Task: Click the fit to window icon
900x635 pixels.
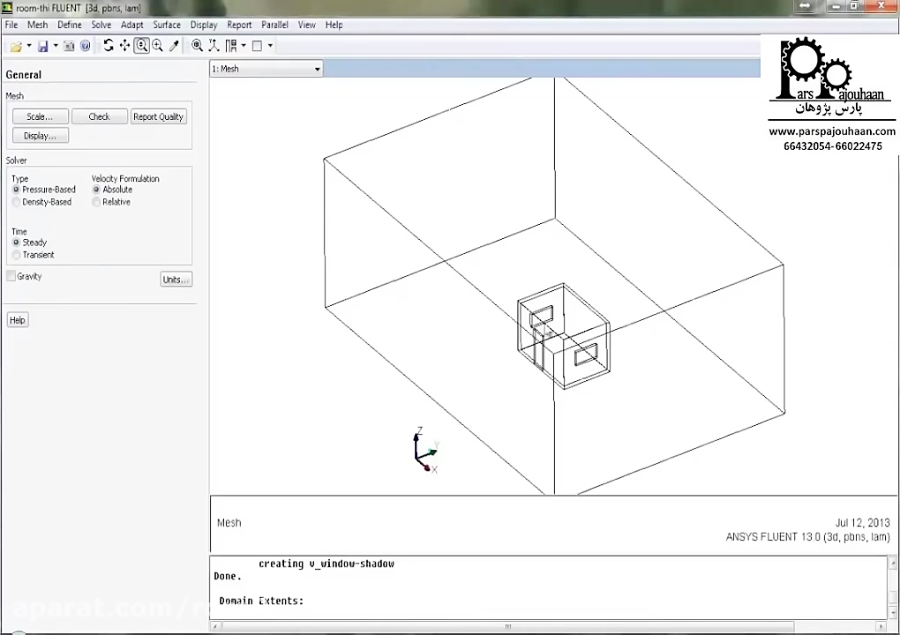Action: coord(197,46)
